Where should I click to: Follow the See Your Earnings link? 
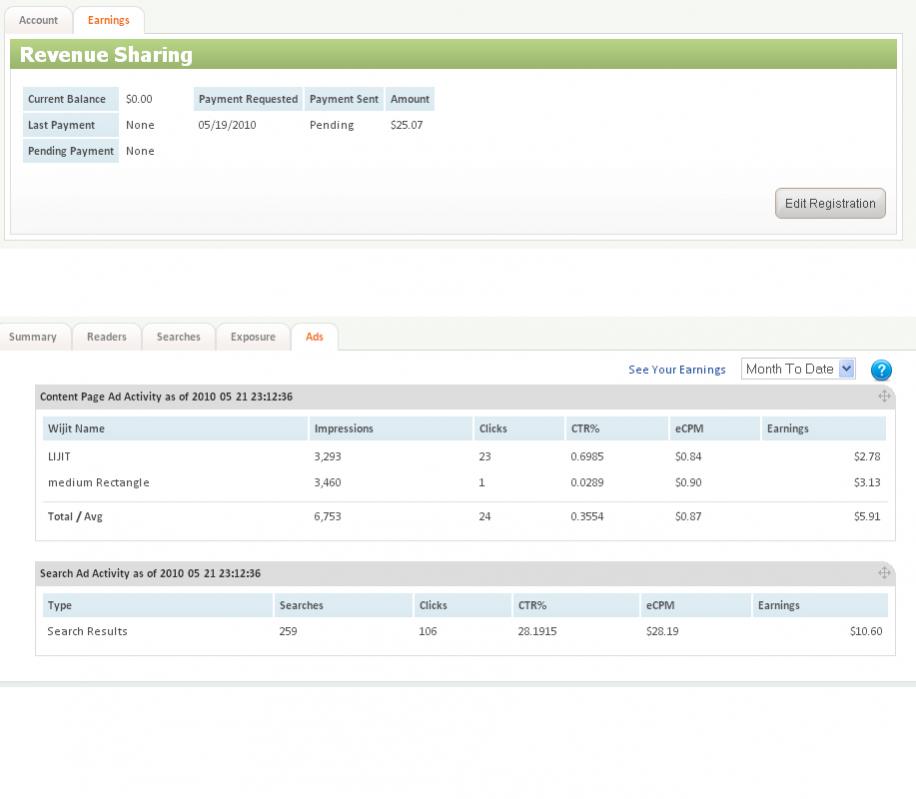677,370
